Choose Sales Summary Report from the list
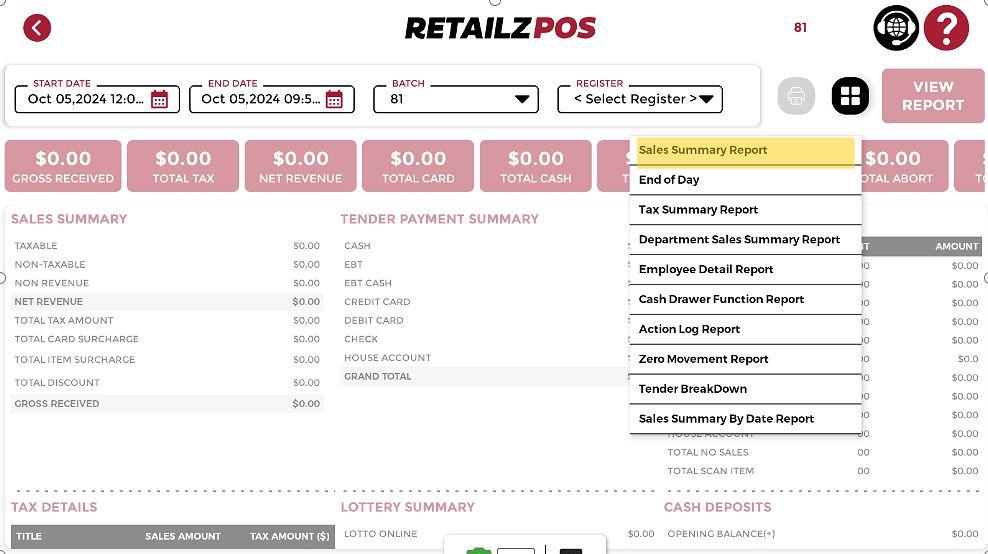The width and height of the screenshot is (988, 554). [745, 151]
